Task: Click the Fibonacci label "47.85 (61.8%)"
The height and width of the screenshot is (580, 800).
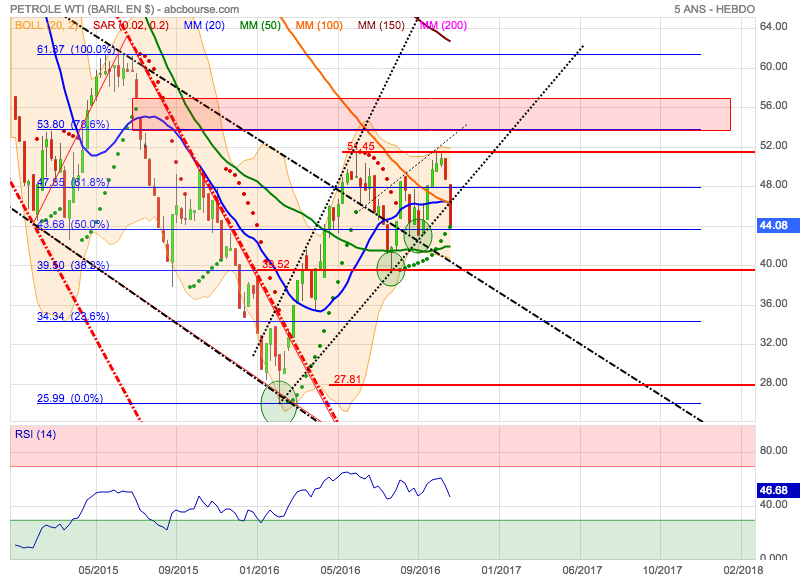Action: coord(73,182)
